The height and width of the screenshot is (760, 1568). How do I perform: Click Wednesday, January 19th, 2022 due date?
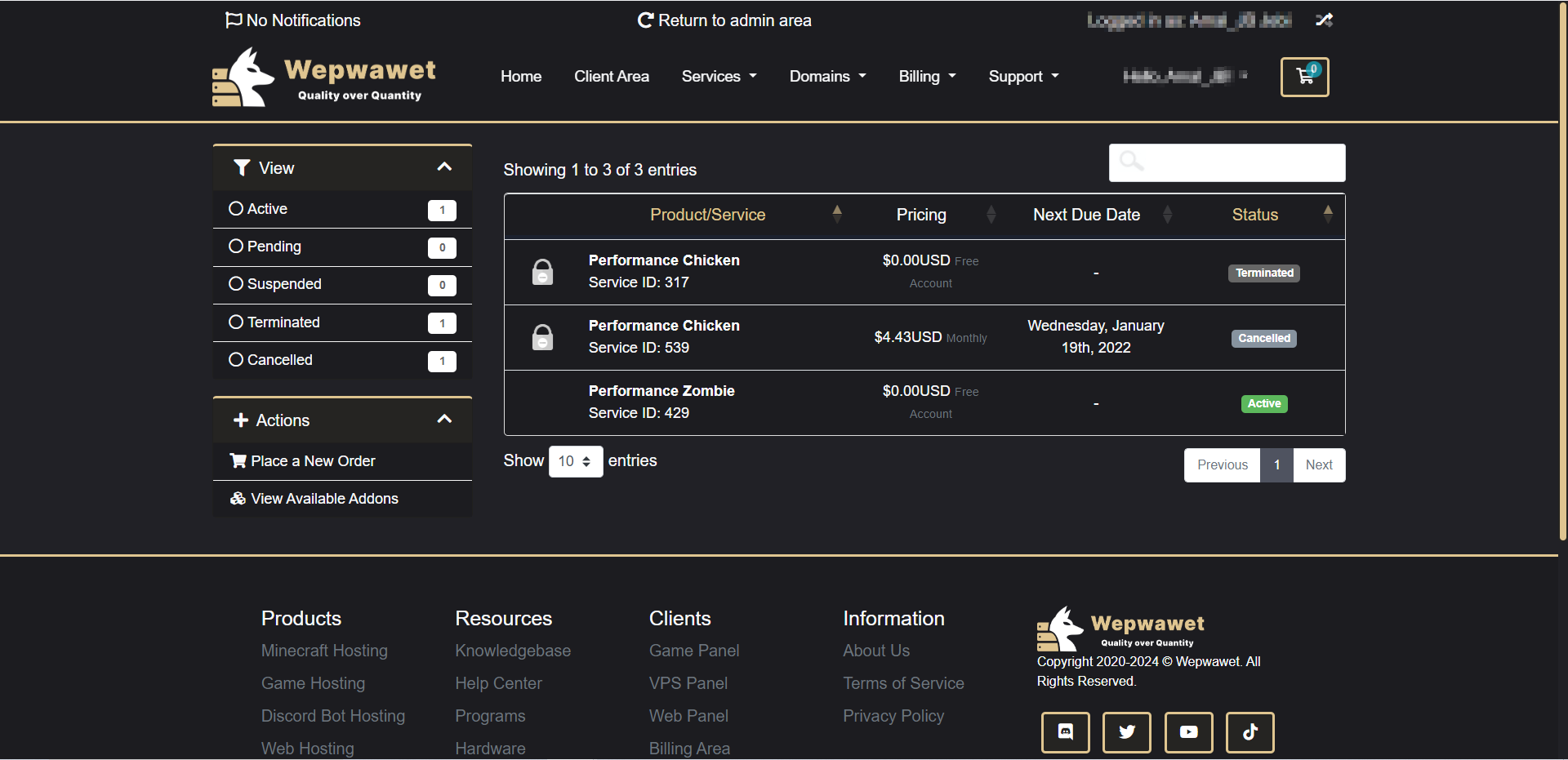[x=1095, y=336]
